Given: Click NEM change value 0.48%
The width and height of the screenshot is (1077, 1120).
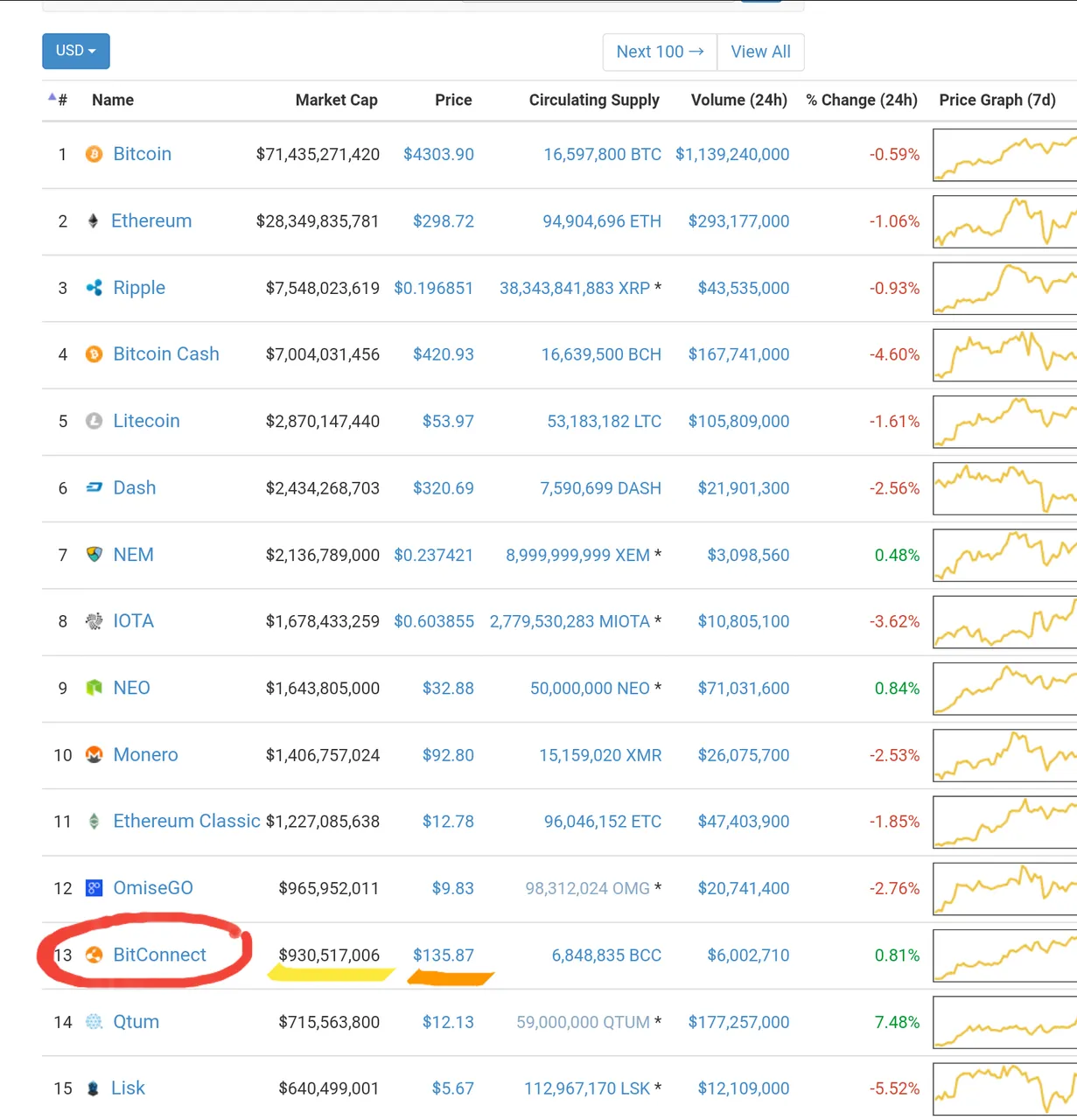Looking at the screenshot, I should tap(897, 555).
